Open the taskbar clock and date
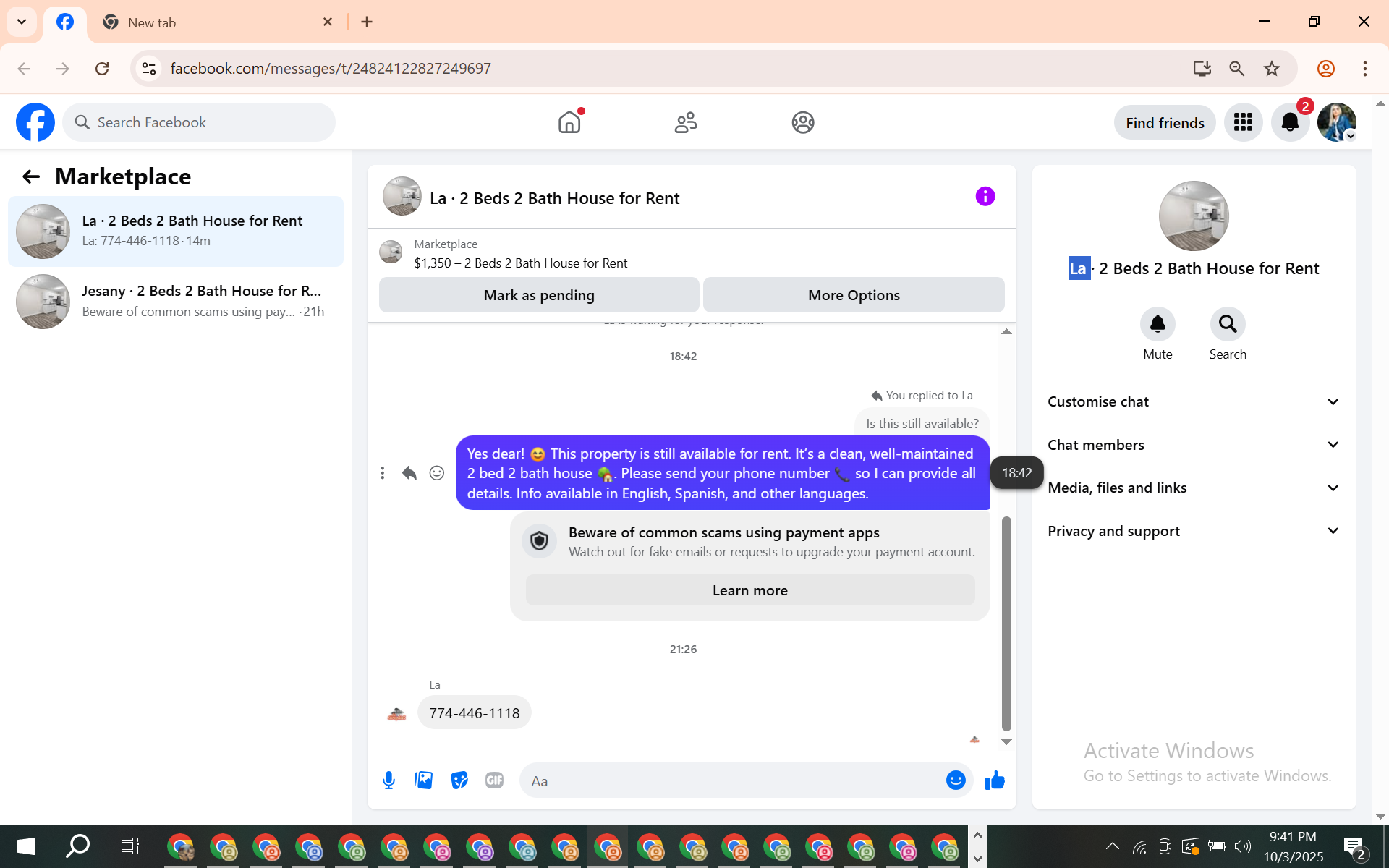 click(1293, 846)
